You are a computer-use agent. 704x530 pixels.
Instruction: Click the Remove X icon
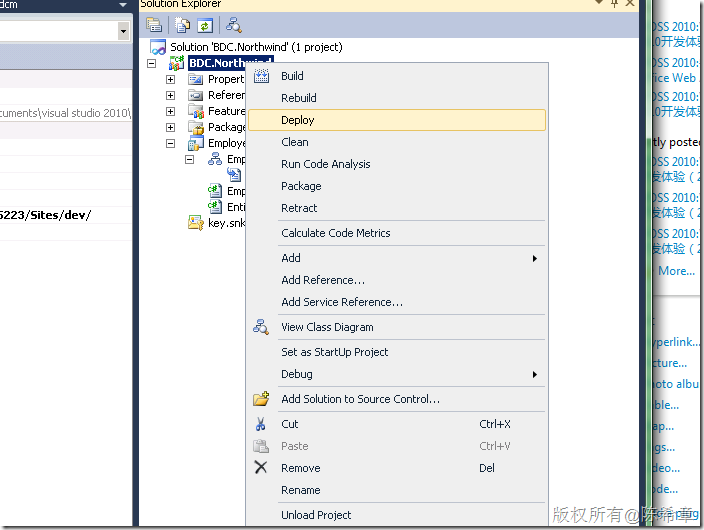261,468
